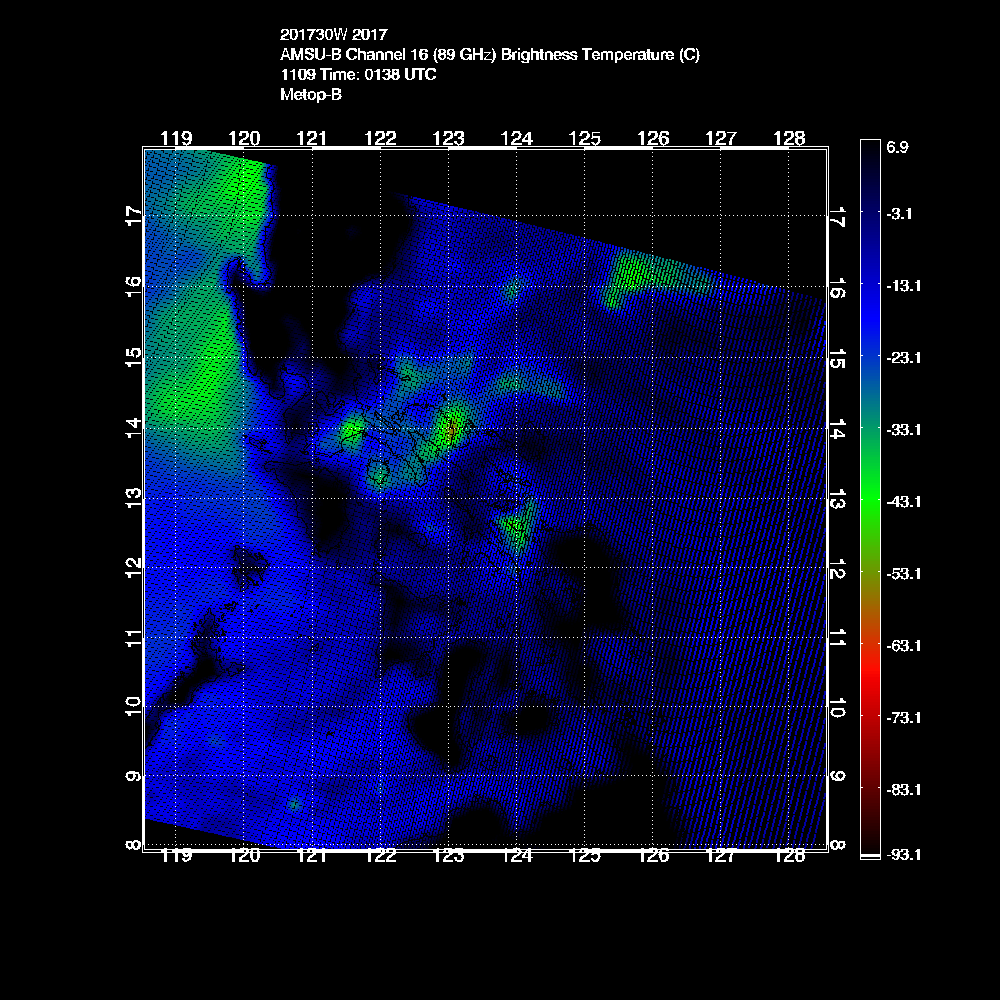Click latitude '16' on the right axis
This screenshot has height=1000, width=1000.
[x=838, y=288]
